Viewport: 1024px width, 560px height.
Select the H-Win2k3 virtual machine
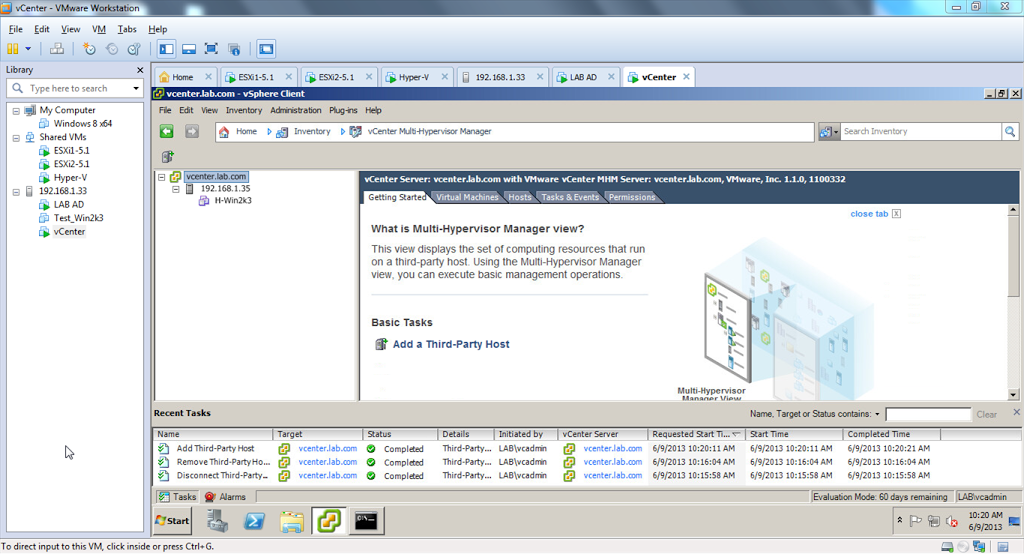click(232, 201)
